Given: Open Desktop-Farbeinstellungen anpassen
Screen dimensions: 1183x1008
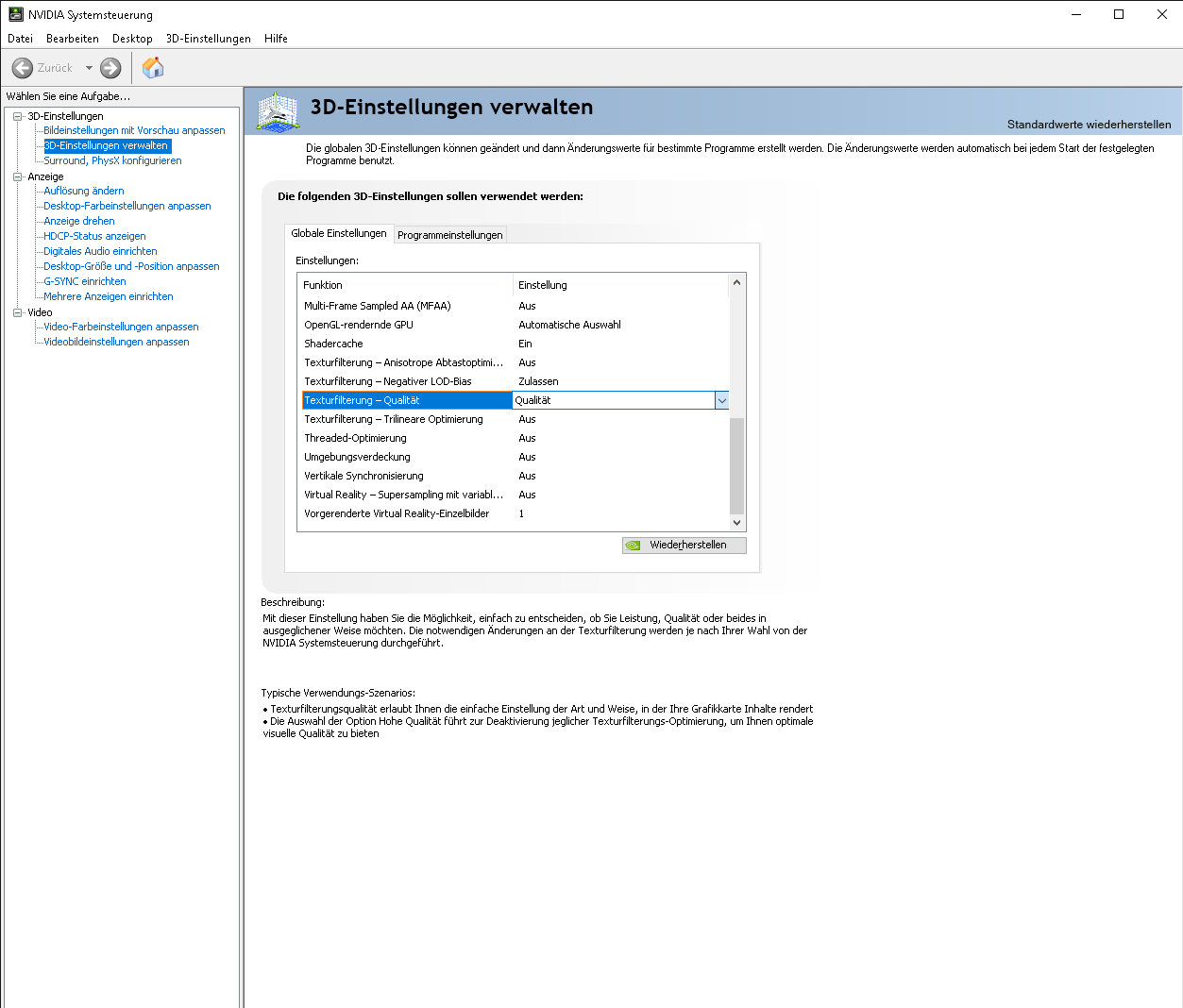Looking at the screenshot, I should [127, 206].
